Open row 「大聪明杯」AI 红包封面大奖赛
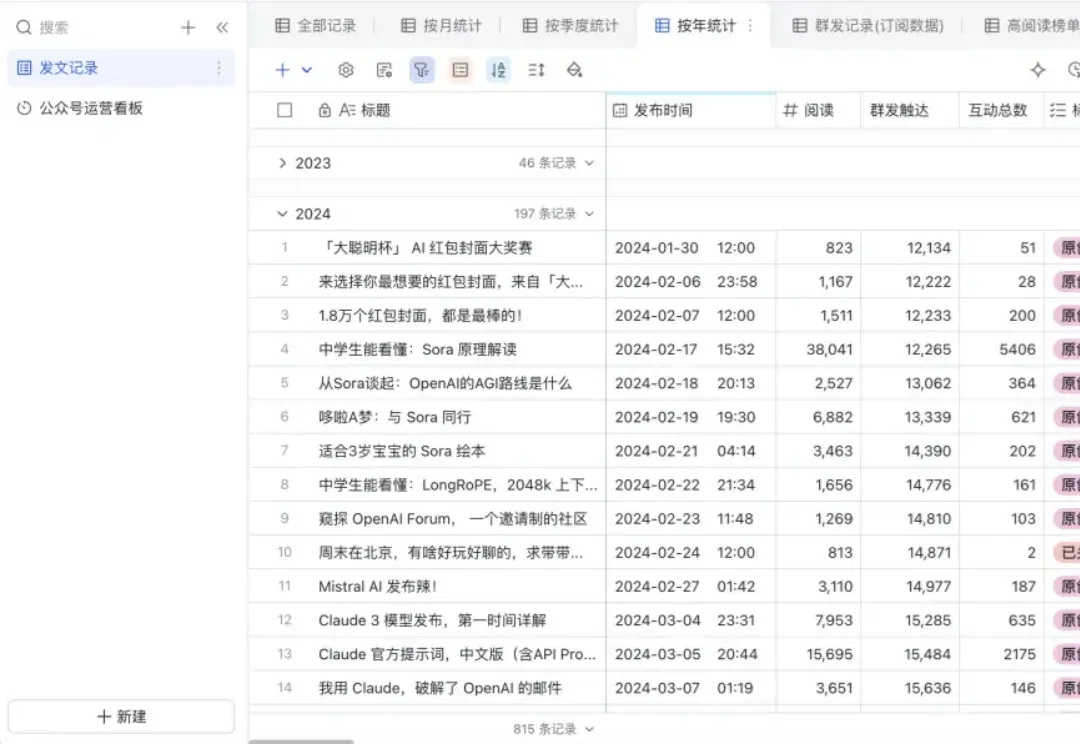1080x744 pixels. pyautogui.click(x=425, y=248)
